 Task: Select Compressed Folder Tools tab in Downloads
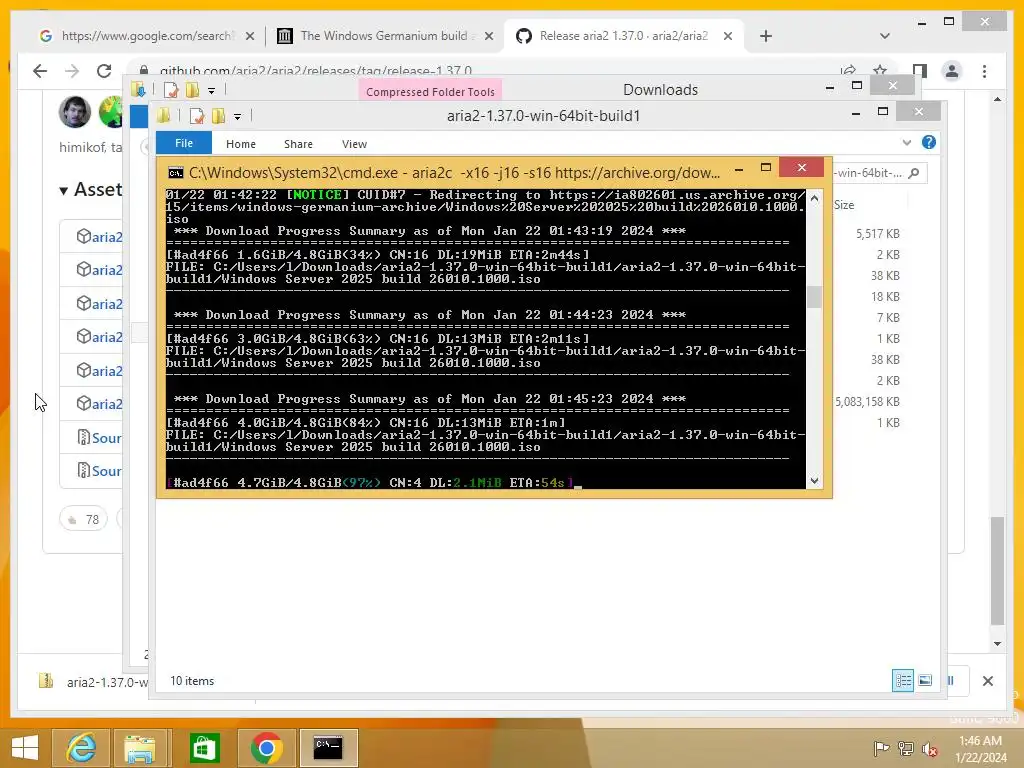[x=430, y=91]
